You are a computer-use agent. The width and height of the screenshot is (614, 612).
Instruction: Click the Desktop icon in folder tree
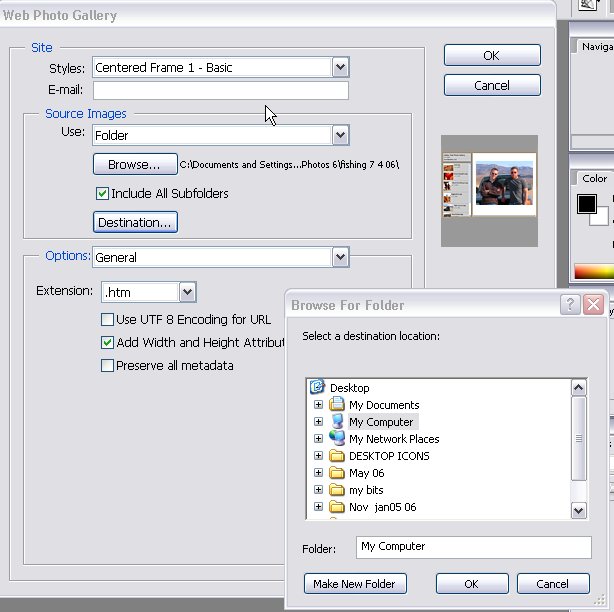(x=317, y=387)
